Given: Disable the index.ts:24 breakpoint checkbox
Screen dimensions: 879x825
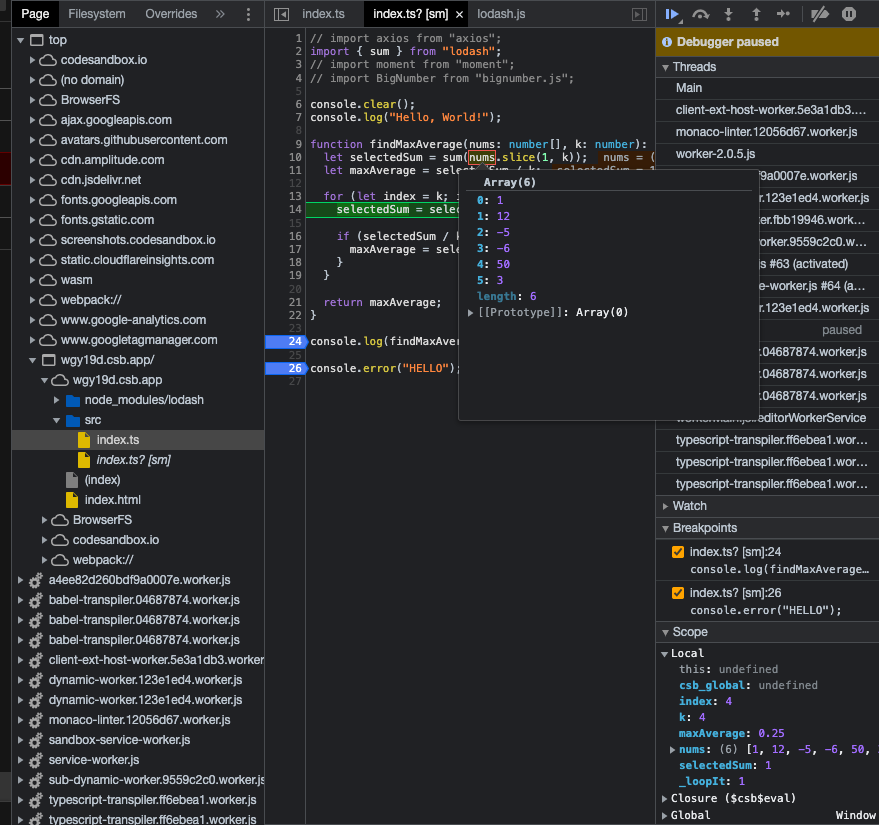Looking at the screenshot, I should [x=678, y=551].
